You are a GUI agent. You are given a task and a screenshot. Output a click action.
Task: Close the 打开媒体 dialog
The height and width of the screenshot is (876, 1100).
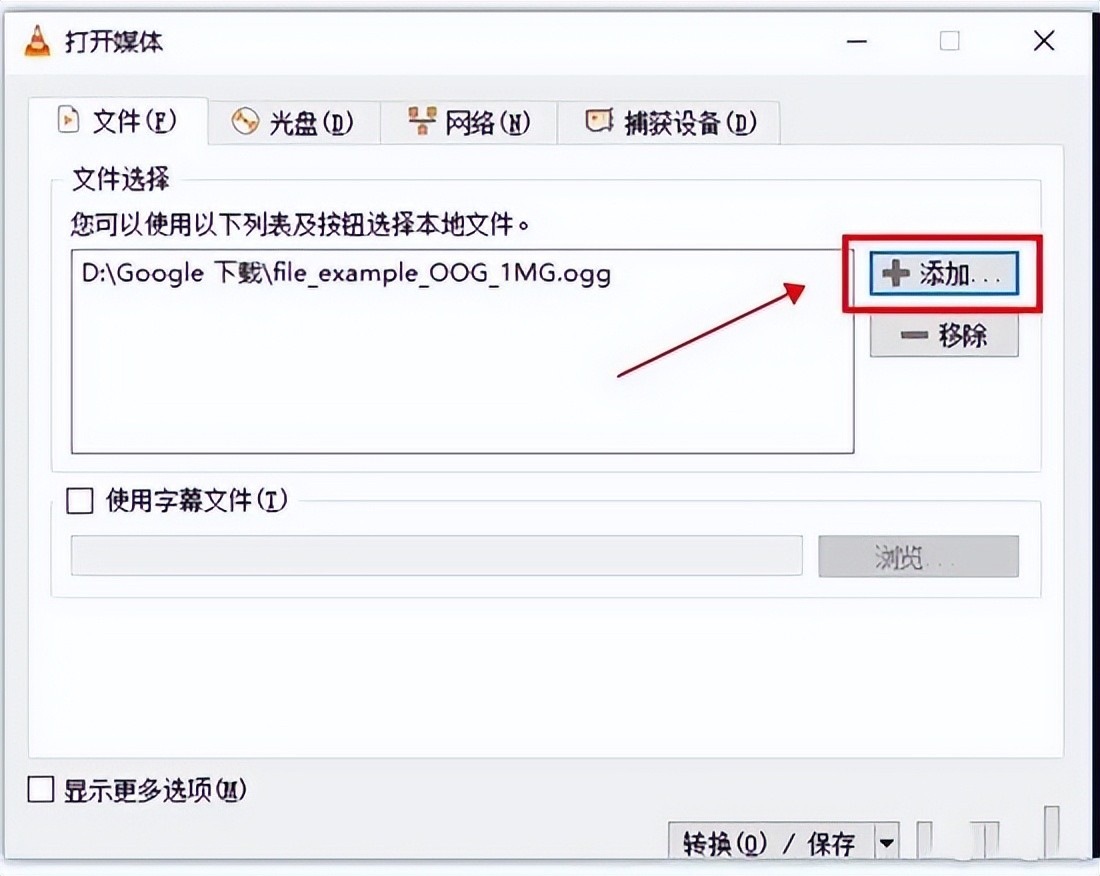[1044, 41]
